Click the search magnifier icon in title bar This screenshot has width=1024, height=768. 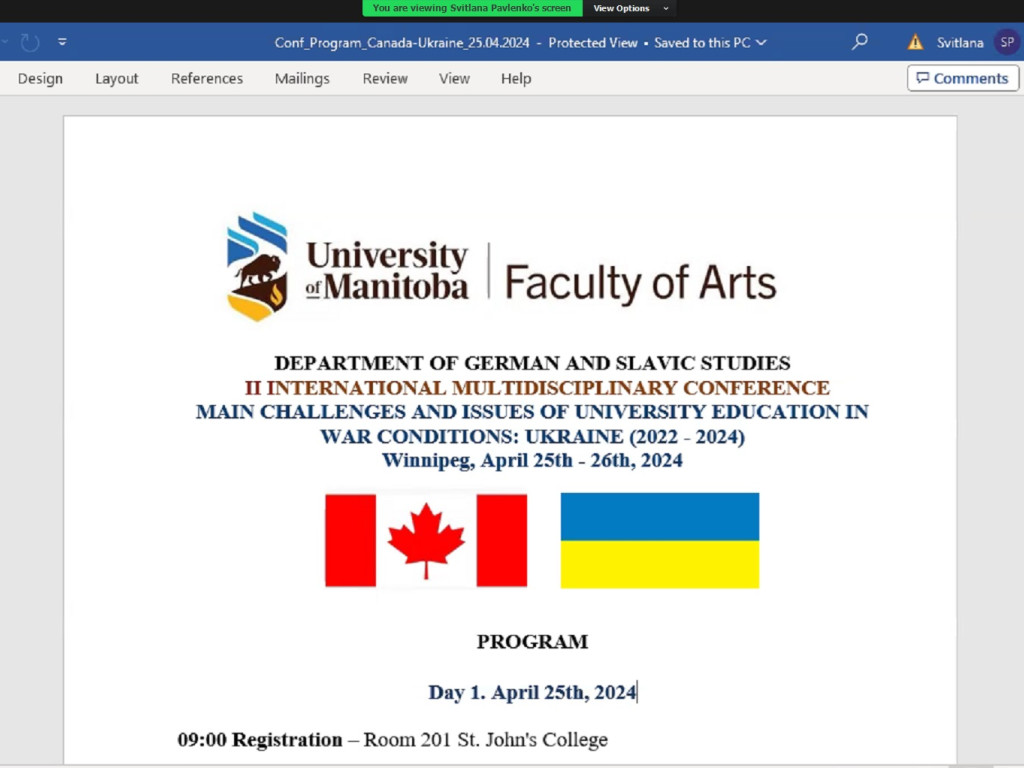[859, 42]
